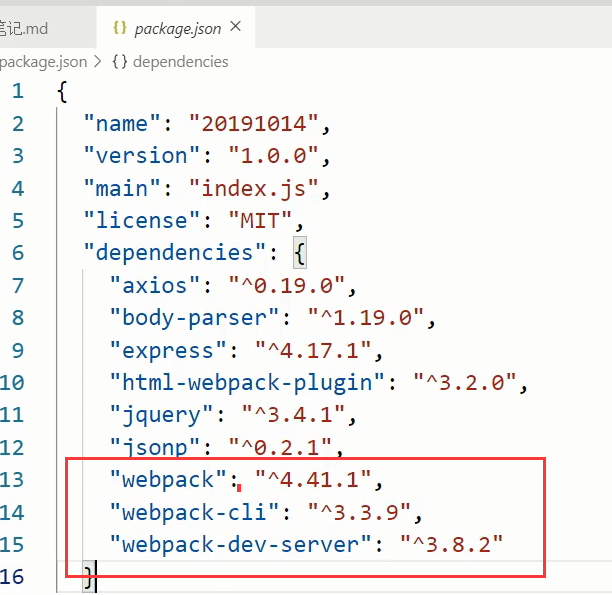The image size is (612, 595).
Task: Click the "license" key
Action: tap(142, 221)
